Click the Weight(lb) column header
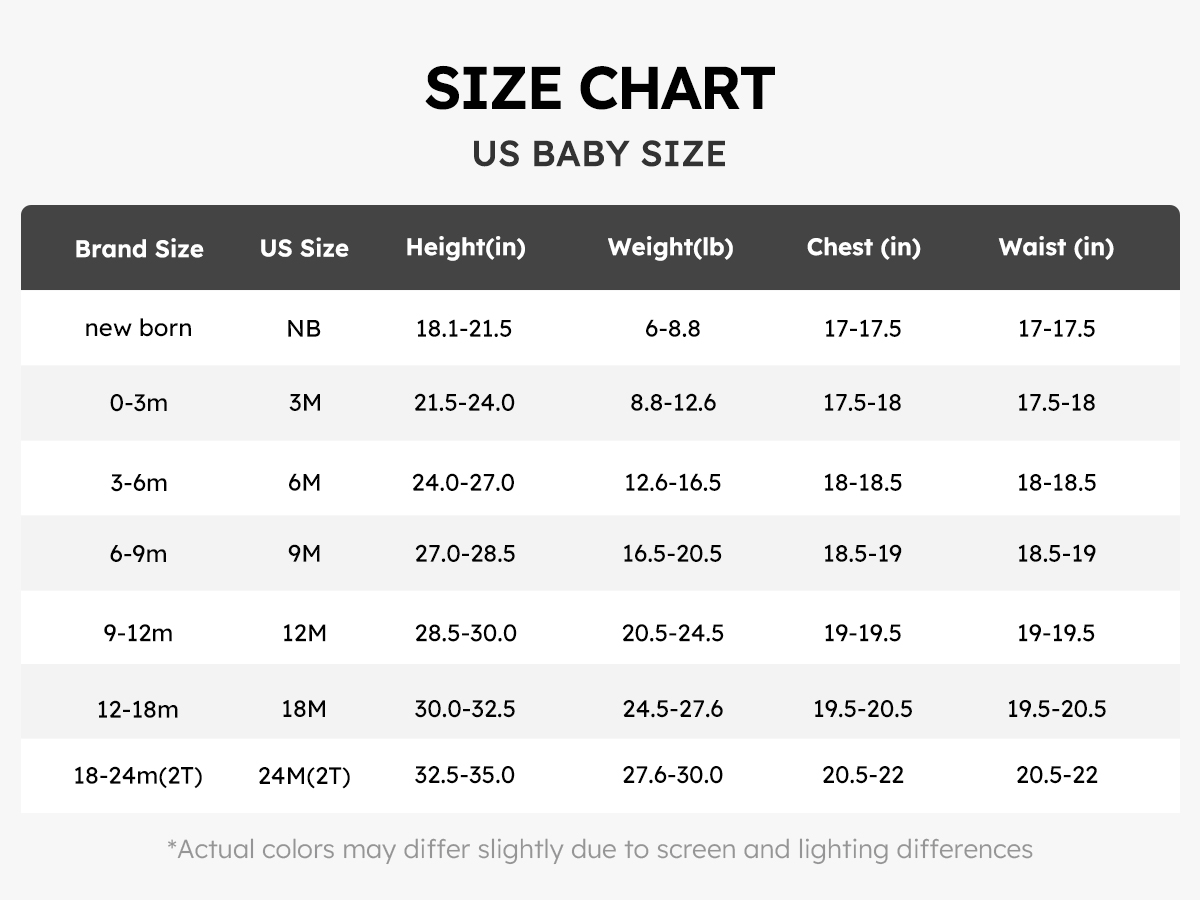The image size is (1200, 900). (670, 248)
